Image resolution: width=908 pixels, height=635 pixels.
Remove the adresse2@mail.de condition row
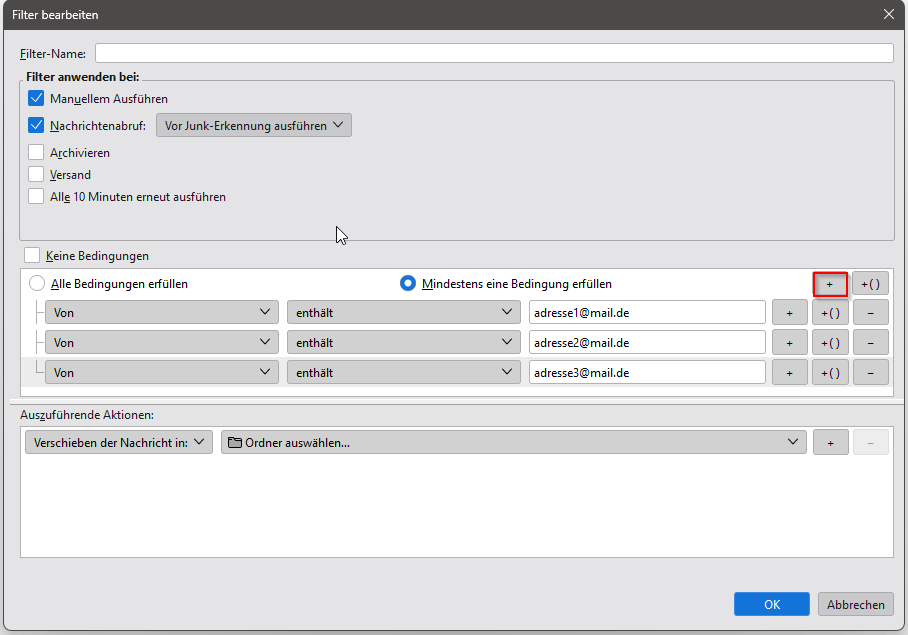tap(870, 343)
